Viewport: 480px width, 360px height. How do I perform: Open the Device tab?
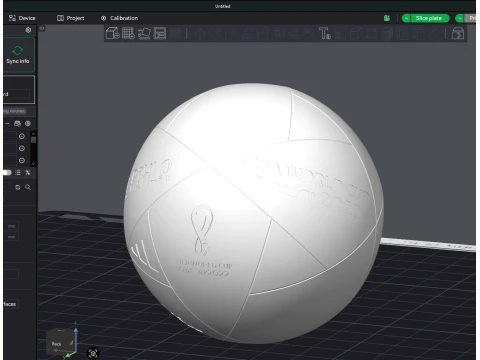(22, 18)
